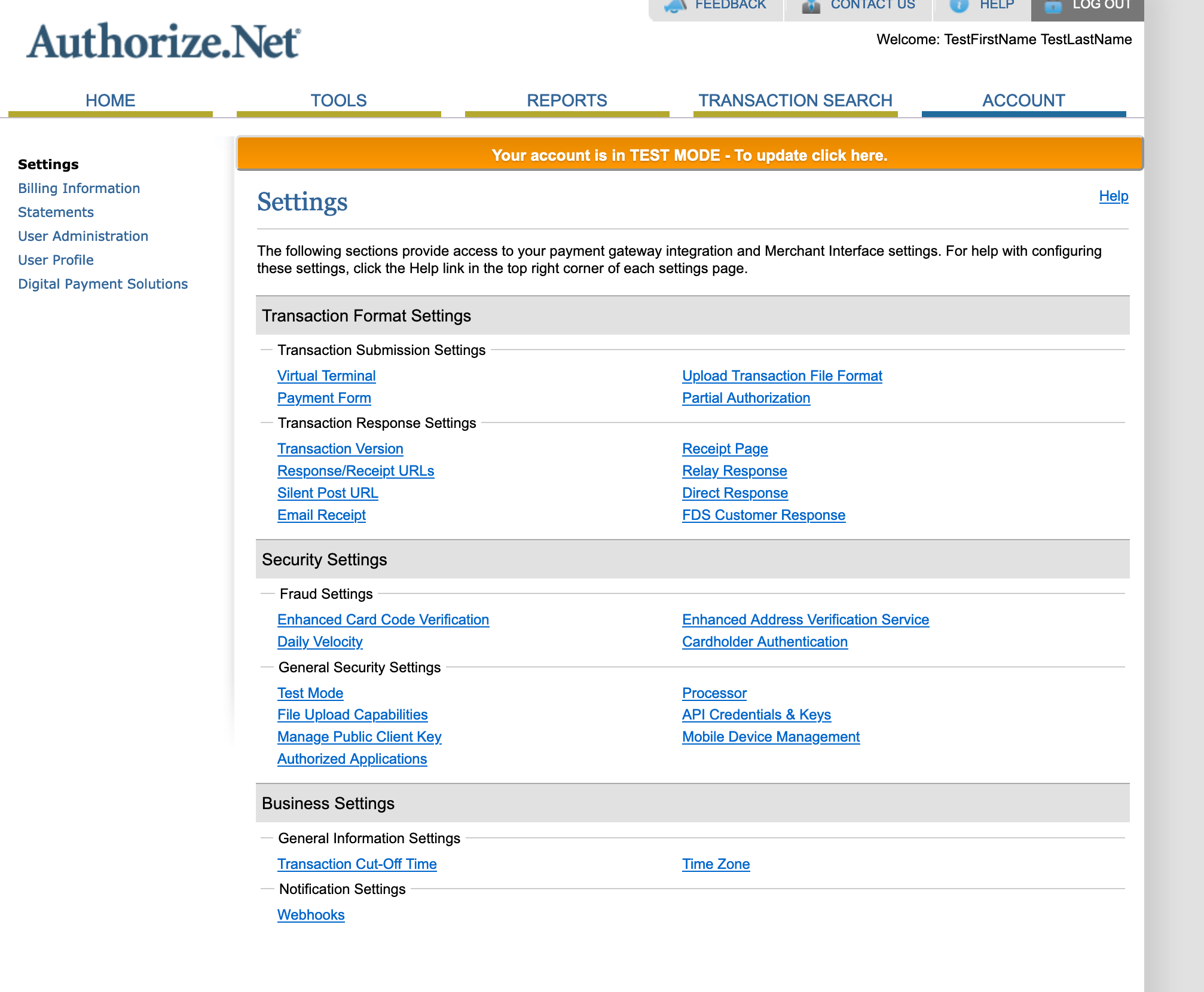The image size is (1204, 992).
Task: Open Manage Public Client Key
Action: coord(359,737)
